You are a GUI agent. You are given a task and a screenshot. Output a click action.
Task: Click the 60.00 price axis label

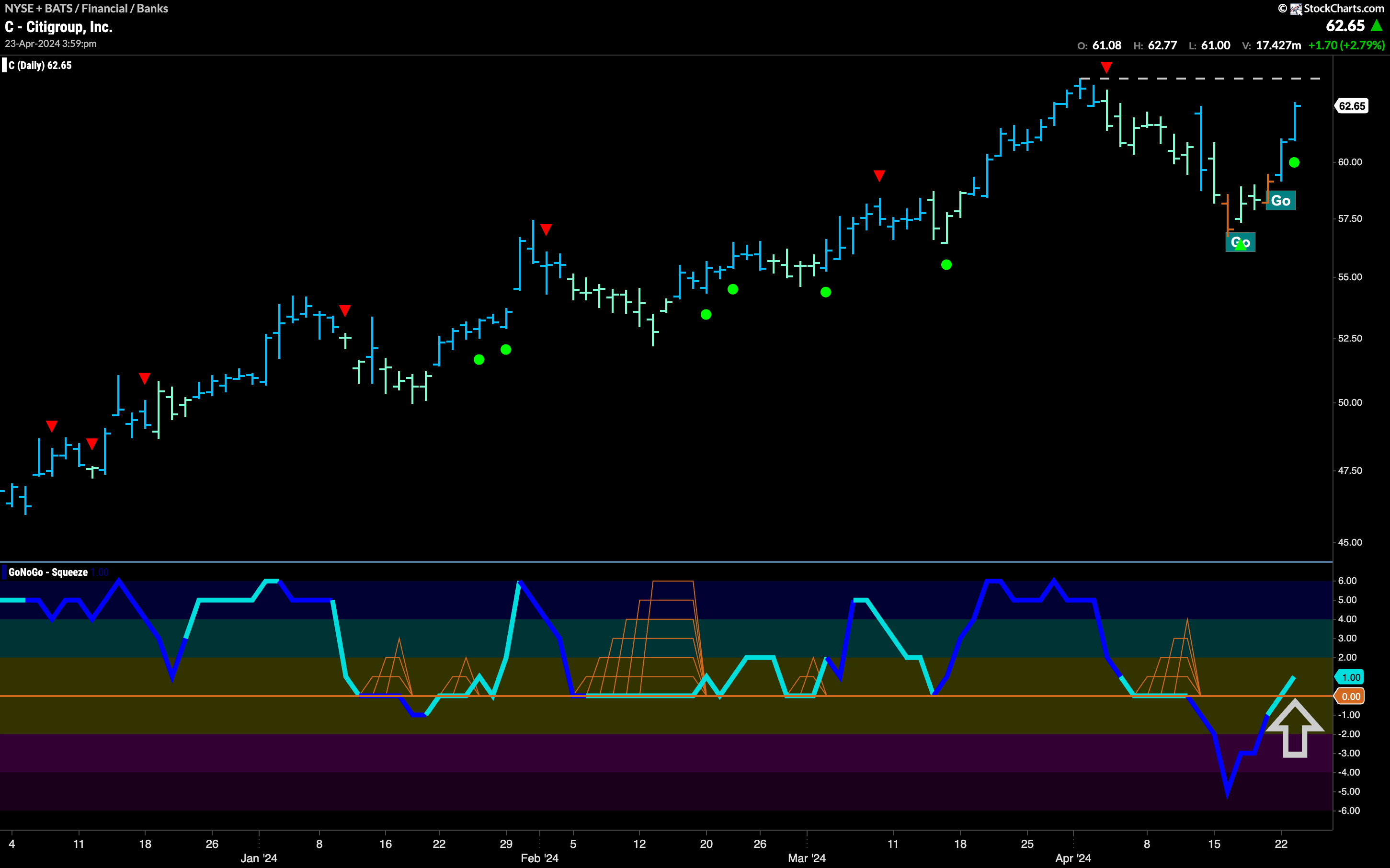(1349, 162)
